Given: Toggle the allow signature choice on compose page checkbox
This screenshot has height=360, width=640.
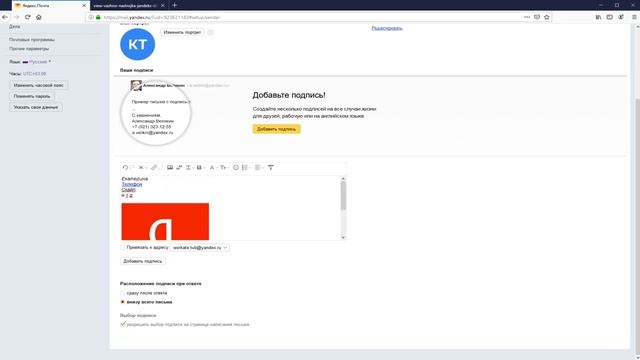Looking at the screenshot, I should tap(122, 324).
